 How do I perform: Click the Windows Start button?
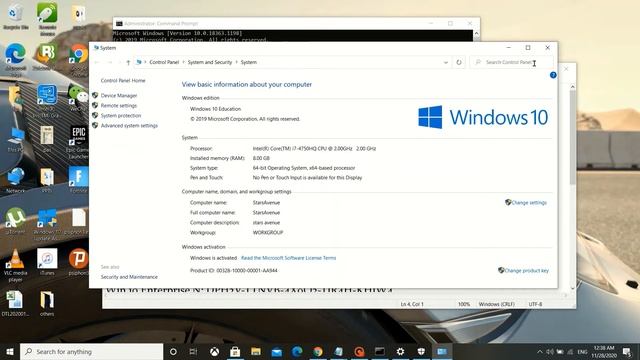click(x=10, y=351)
